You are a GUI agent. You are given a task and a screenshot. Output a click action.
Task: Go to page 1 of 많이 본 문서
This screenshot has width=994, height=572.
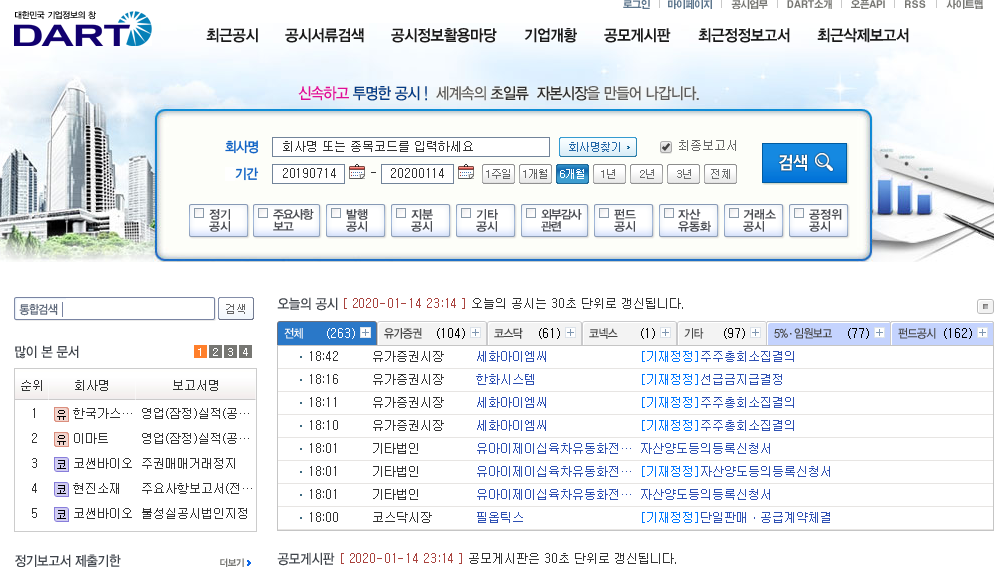click(200, 351)
